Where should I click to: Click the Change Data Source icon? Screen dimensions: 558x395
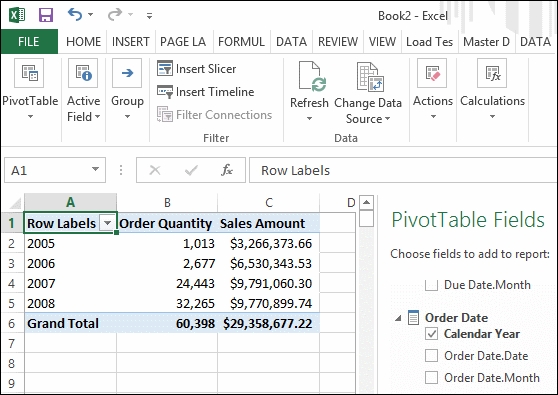370,76
